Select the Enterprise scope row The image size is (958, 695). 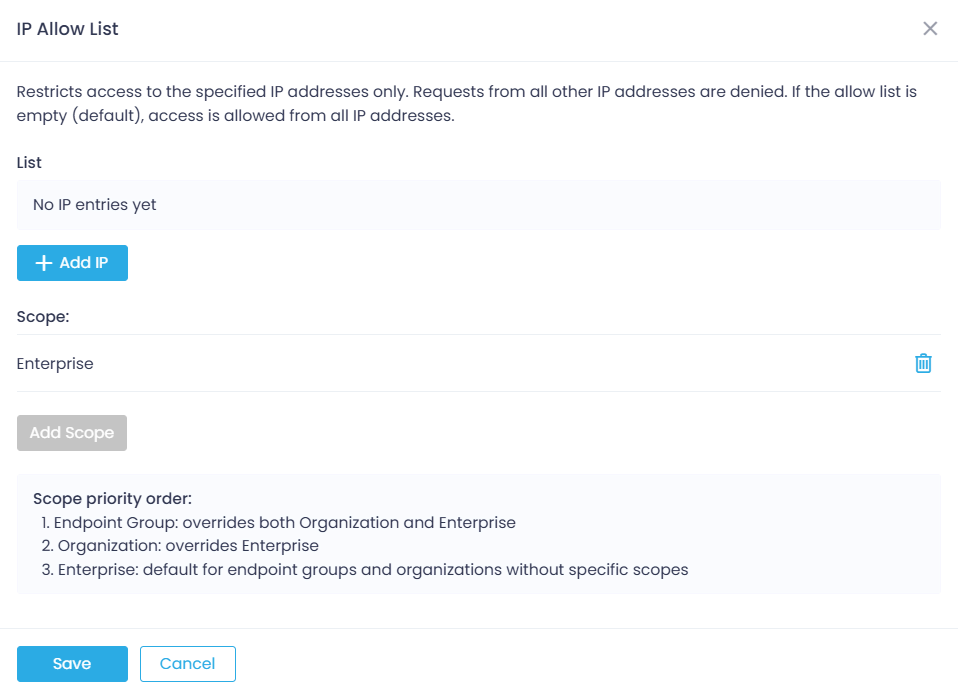55,363
